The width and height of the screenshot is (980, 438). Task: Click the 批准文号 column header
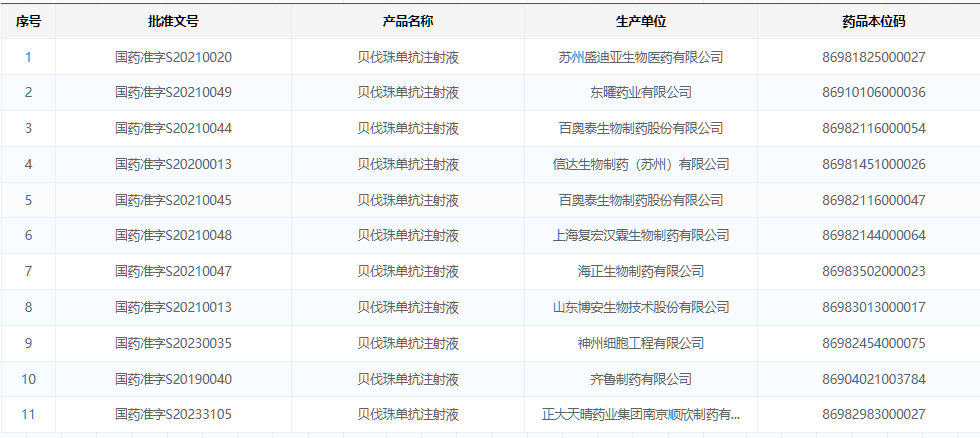[x=173, y=21]
